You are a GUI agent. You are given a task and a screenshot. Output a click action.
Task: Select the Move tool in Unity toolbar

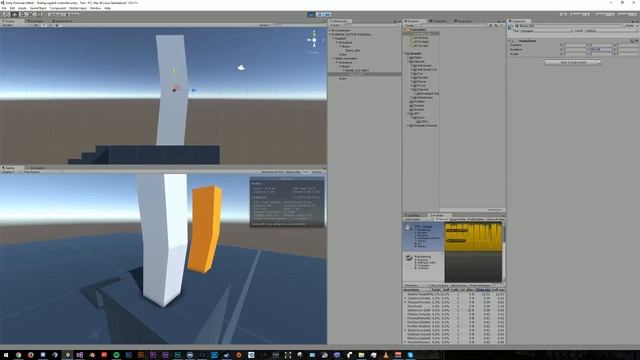coord(14,14)
